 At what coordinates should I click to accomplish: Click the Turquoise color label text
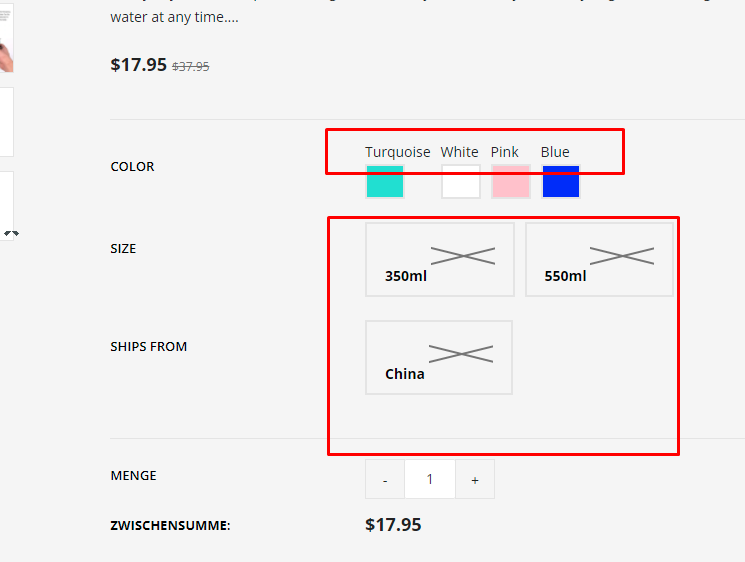[398, 152]
